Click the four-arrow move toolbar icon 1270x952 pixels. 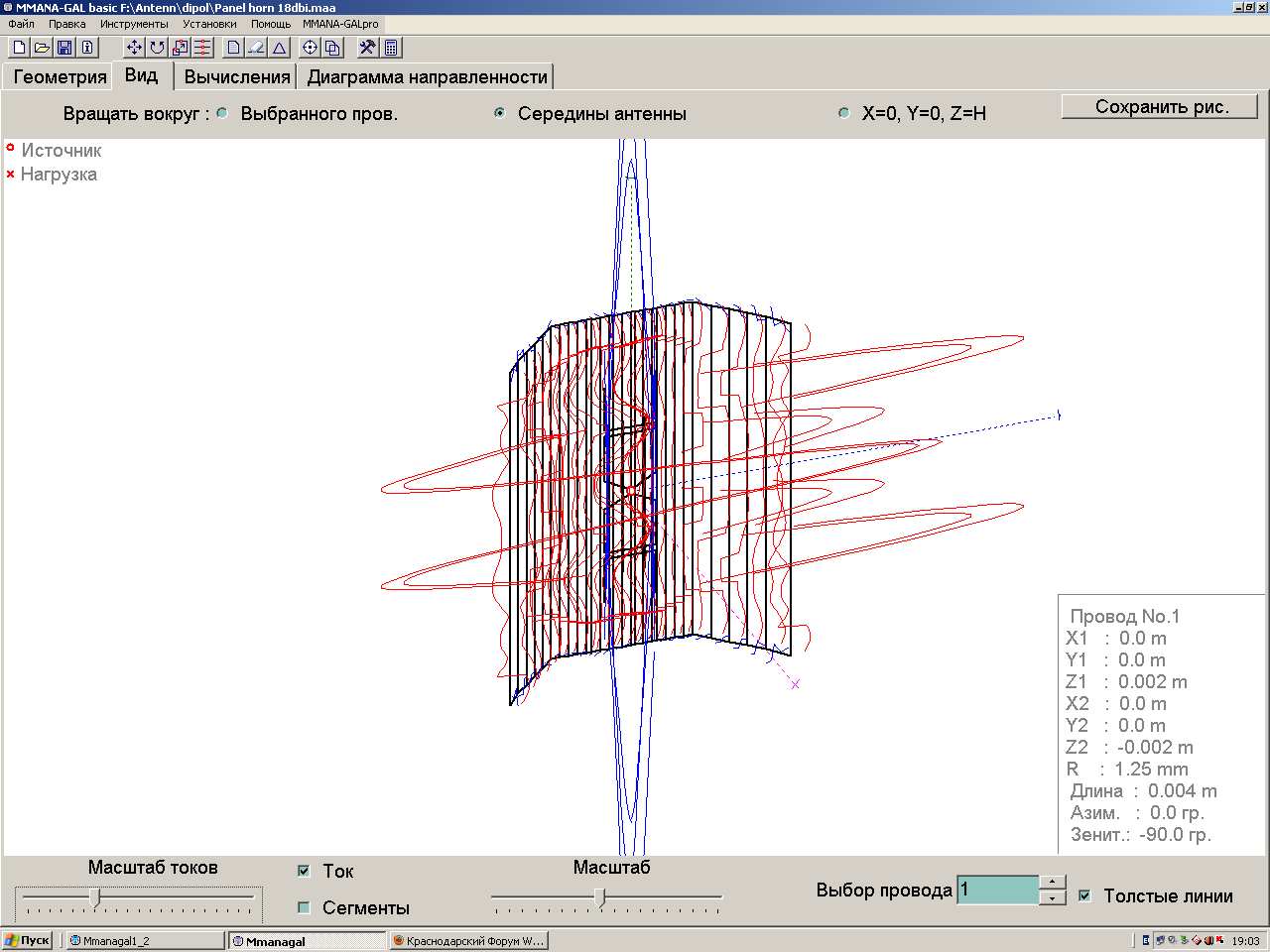[x=134, y=48]
